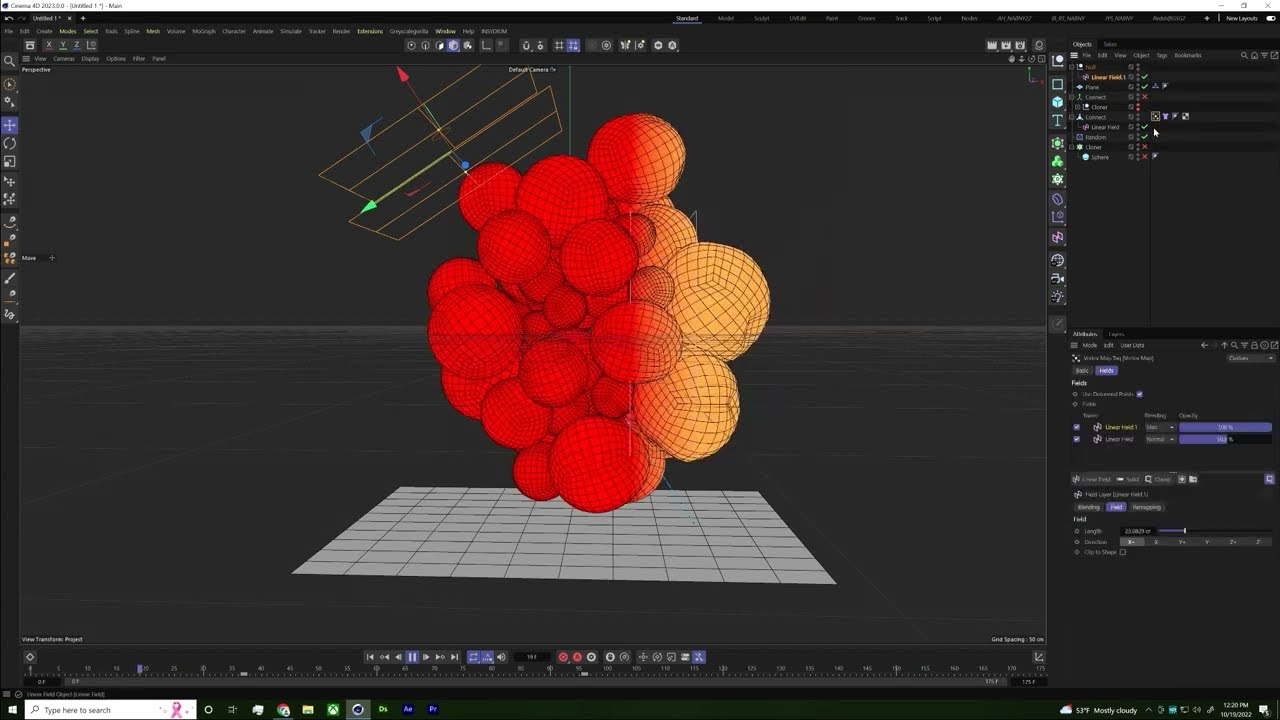Select the Scale tool in left toolbar
The height and width of the screenshot is (720, 1280).
(10, 161)
